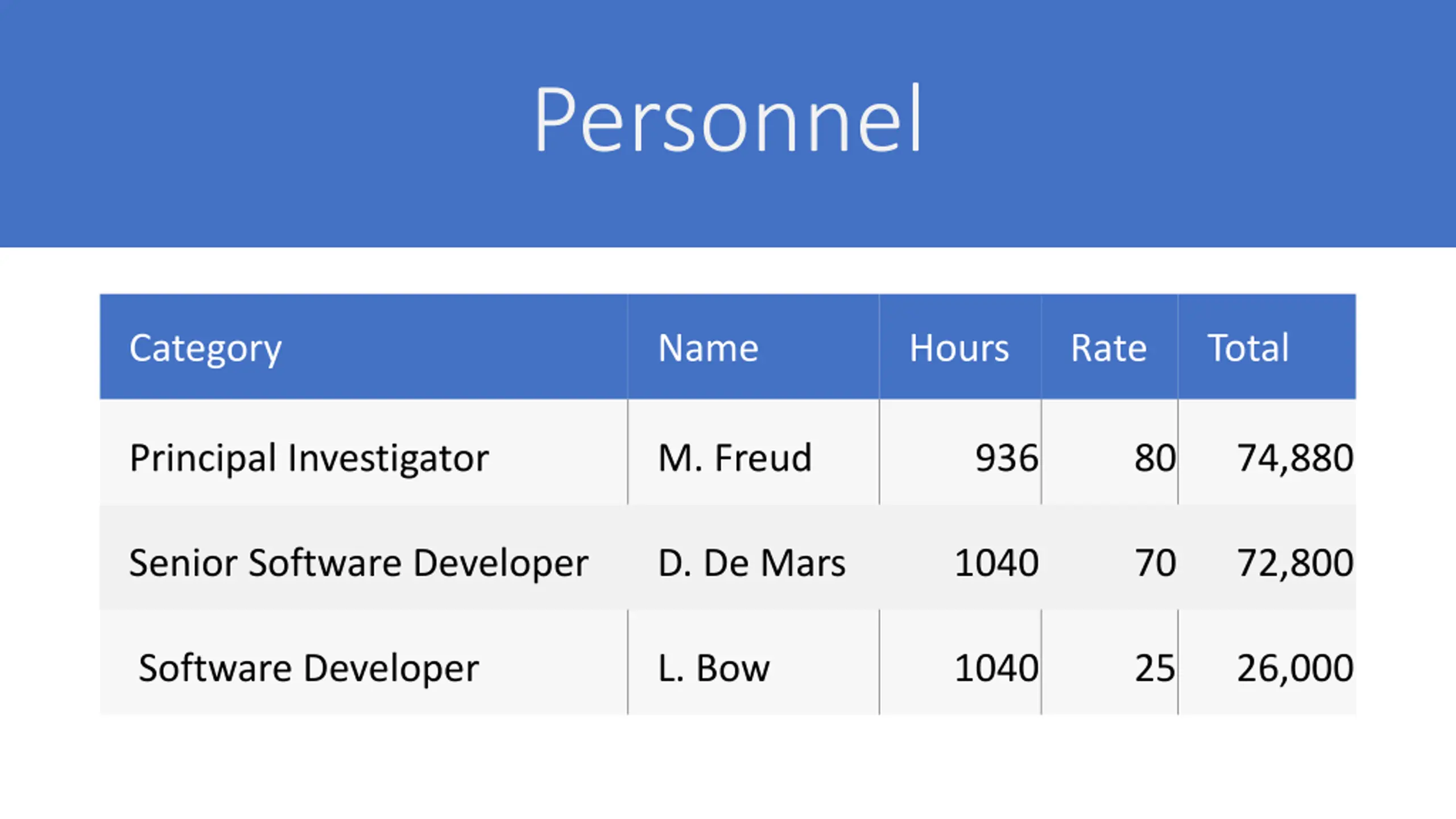Select the Hours column header

point(961,347)
